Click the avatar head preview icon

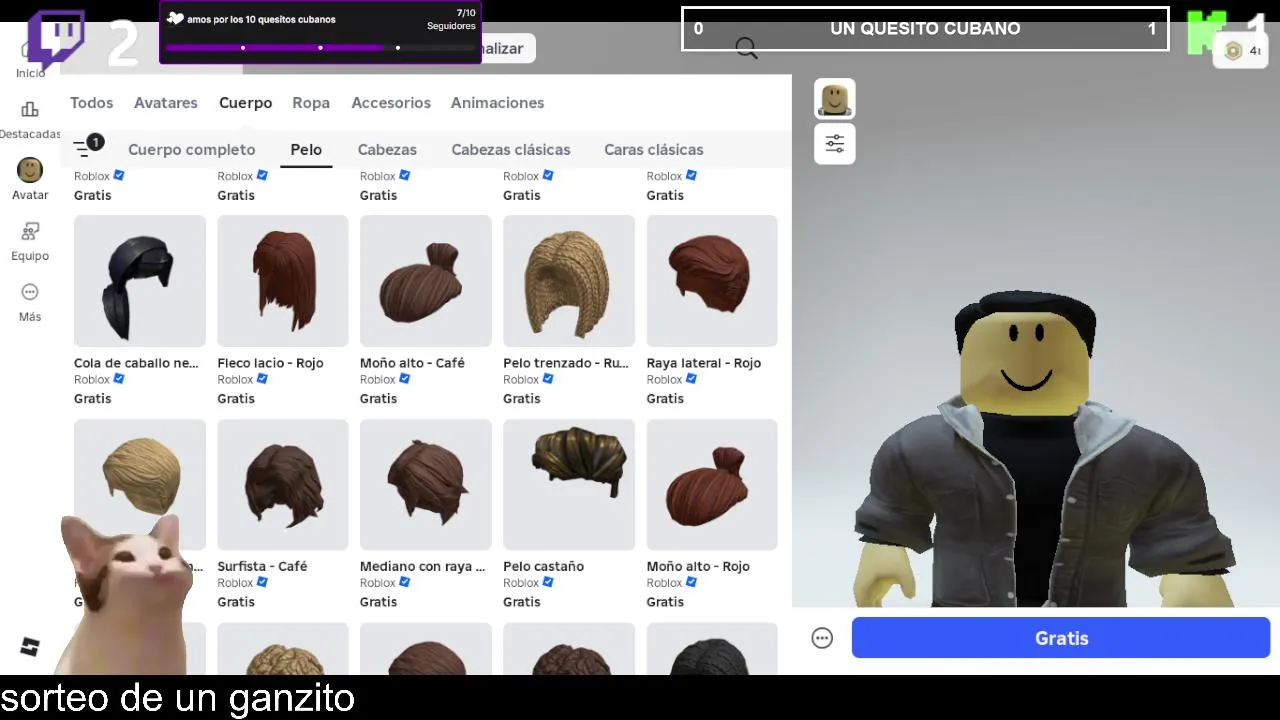tap(835, 99)
